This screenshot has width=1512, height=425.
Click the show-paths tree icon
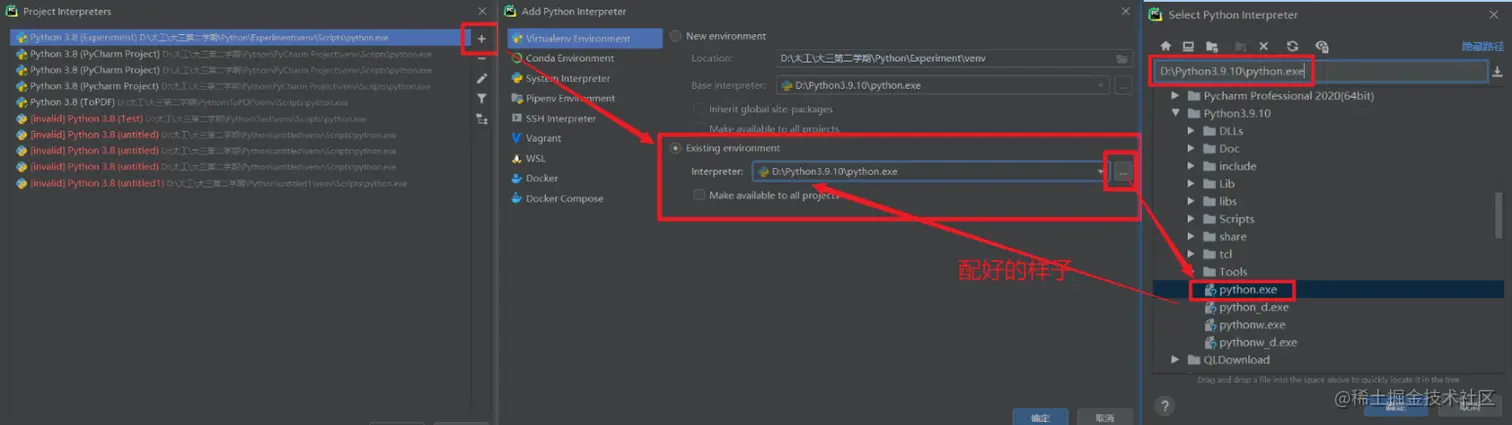point(481,118)
